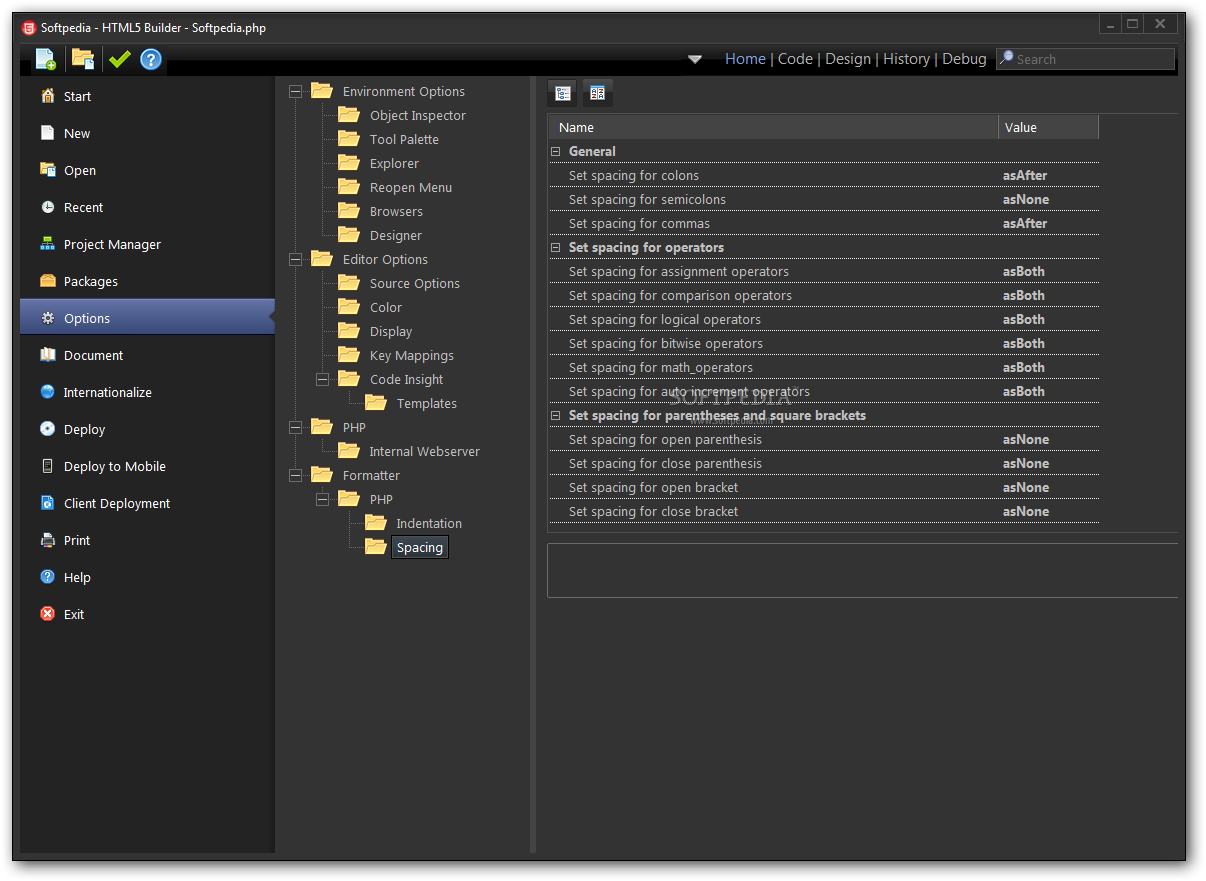Select Object Inspector in the options tree
Screen dimensions: 1206x881
click(x=418, y=115)
